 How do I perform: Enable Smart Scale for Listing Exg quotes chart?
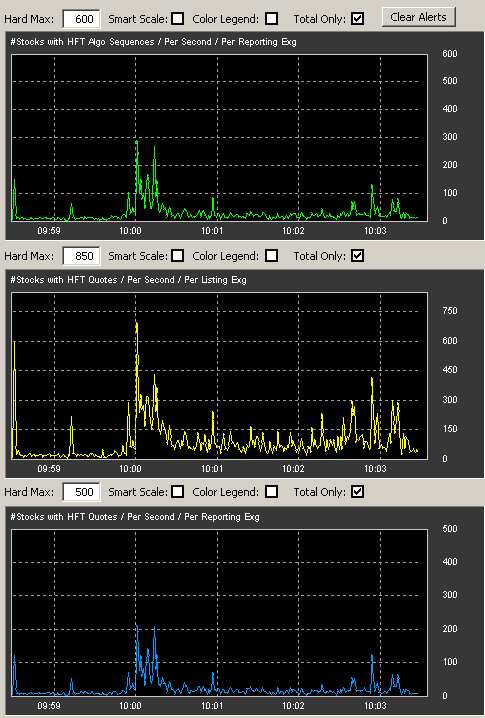pyautogui.click(x=178, y=256)
